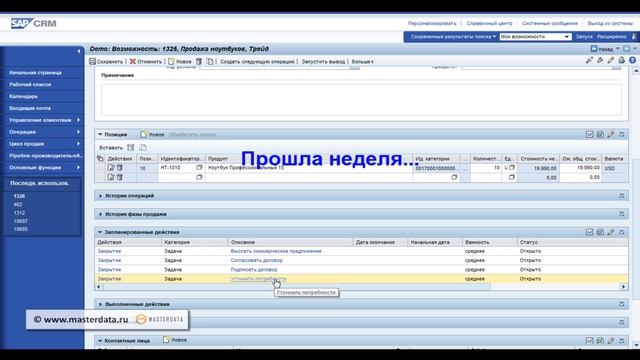The image size is (640, 360).
Task: Collapse the Запланированные действия section
Action: [x=100, y=232]
